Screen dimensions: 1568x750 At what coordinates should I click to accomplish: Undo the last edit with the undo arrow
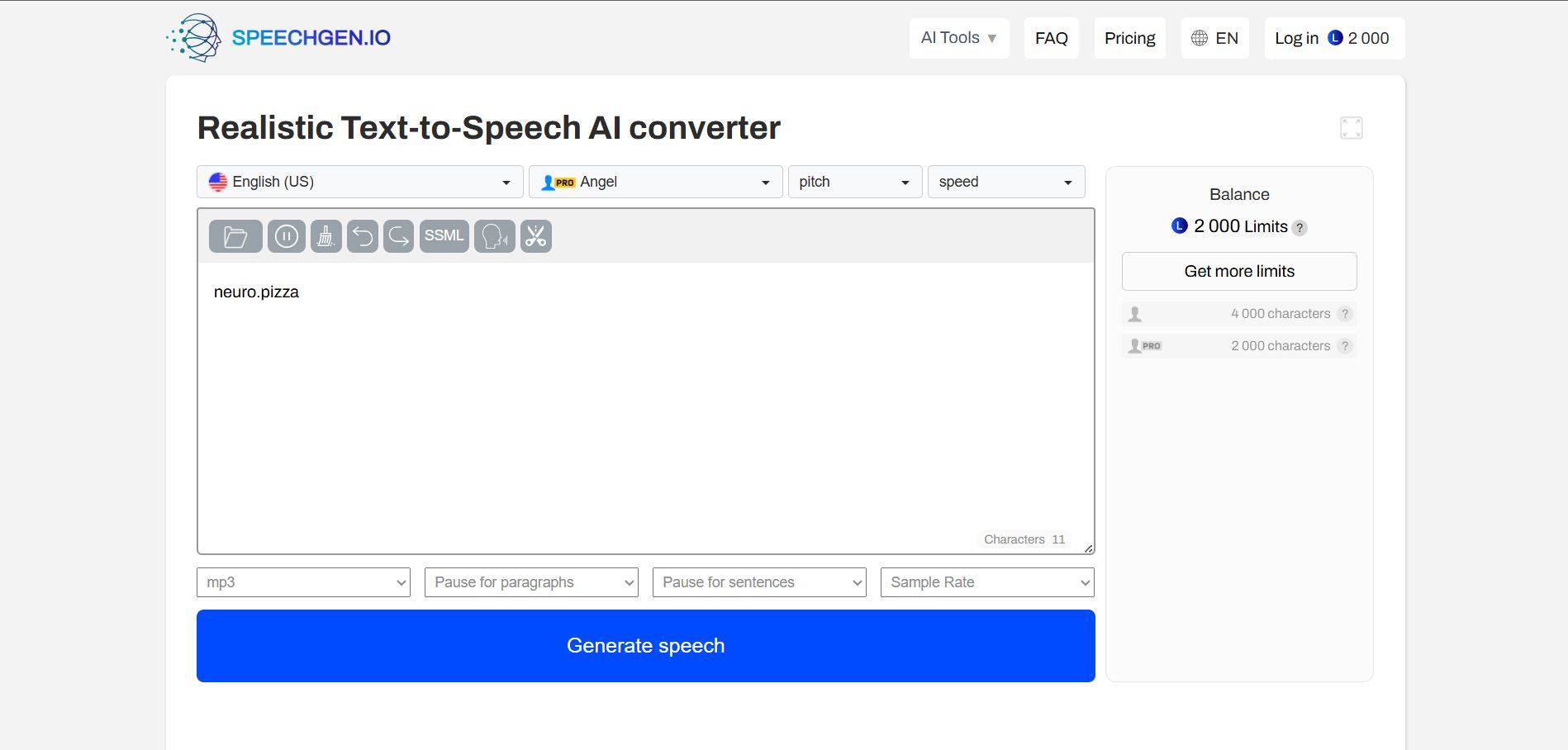click(x=363, y=237)
